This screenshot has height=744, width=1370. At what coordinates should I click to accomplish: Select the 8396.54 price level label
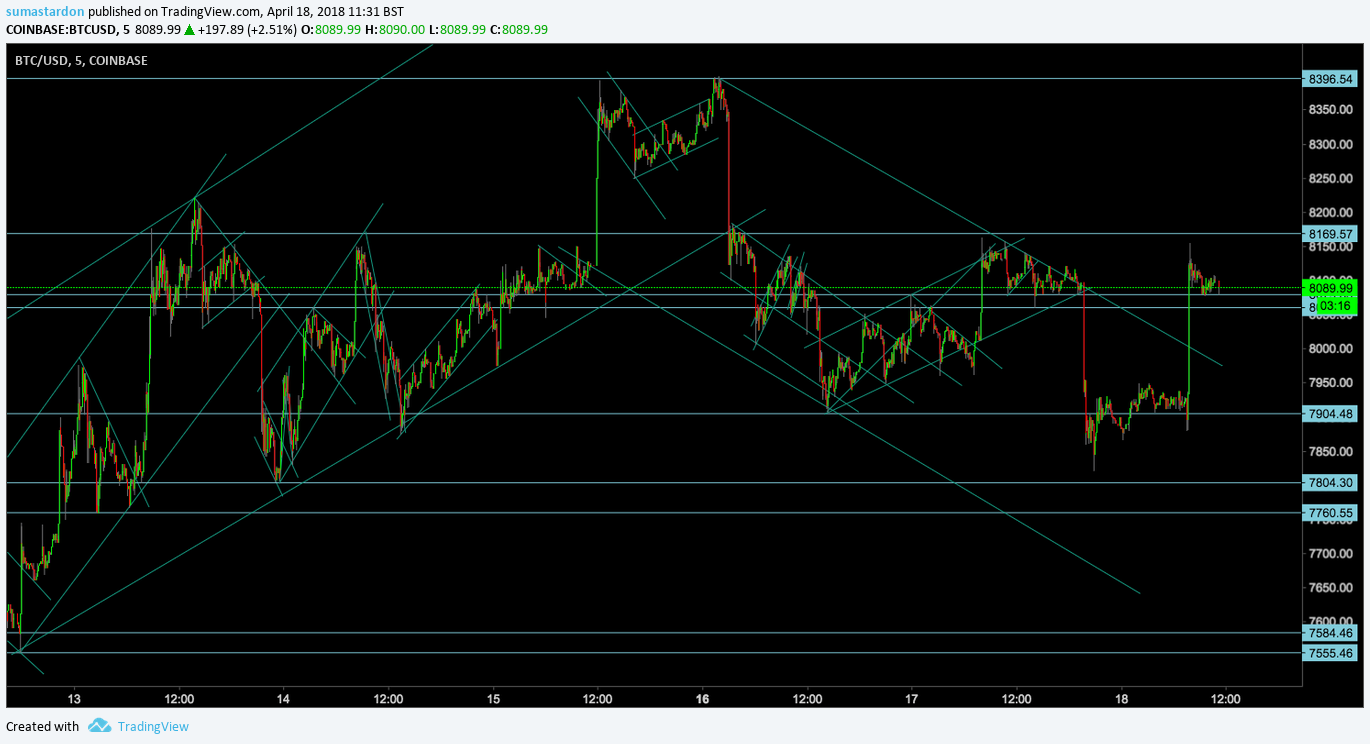[x=1330, y=79]
